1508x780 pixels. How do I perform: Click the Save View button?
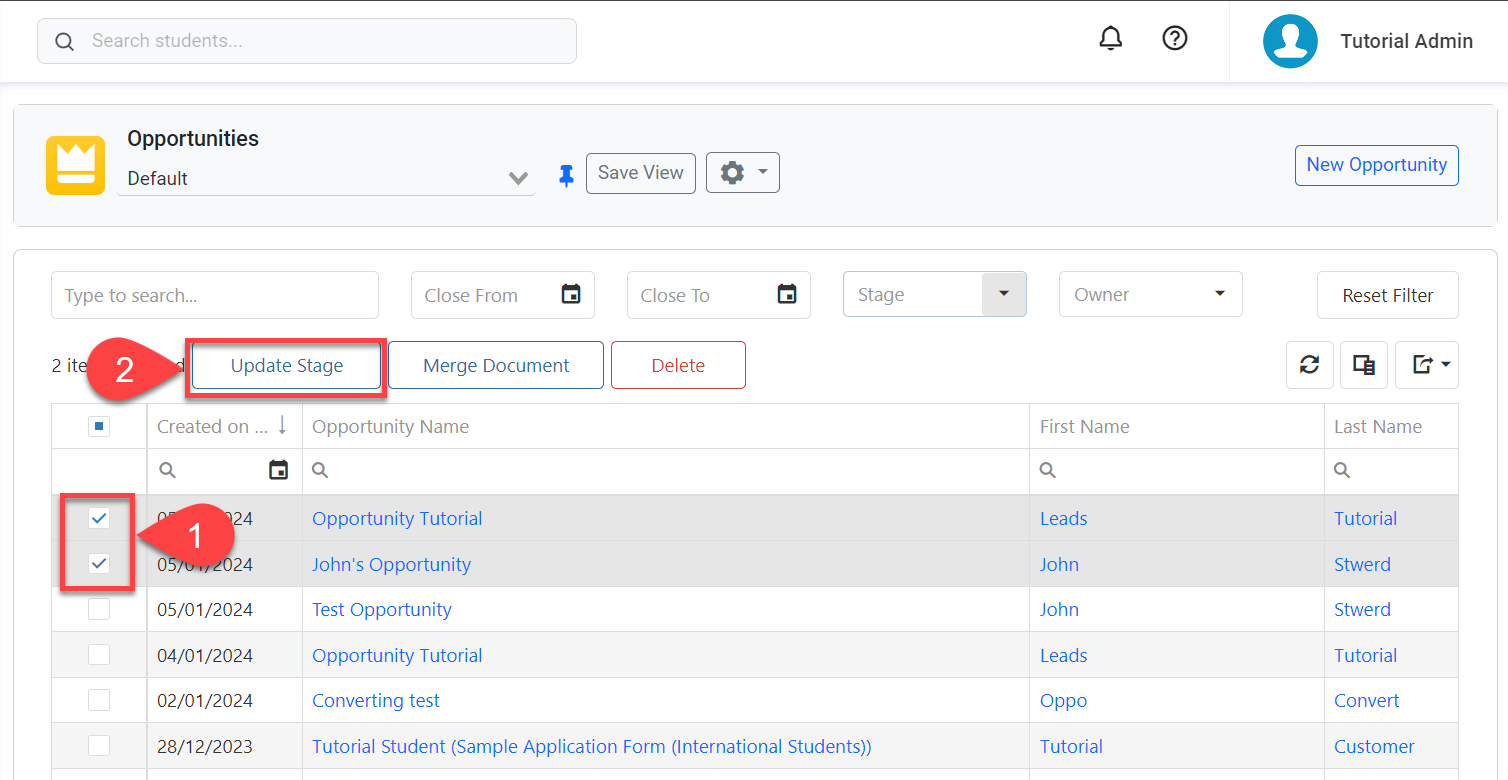(x=641, y=172)
